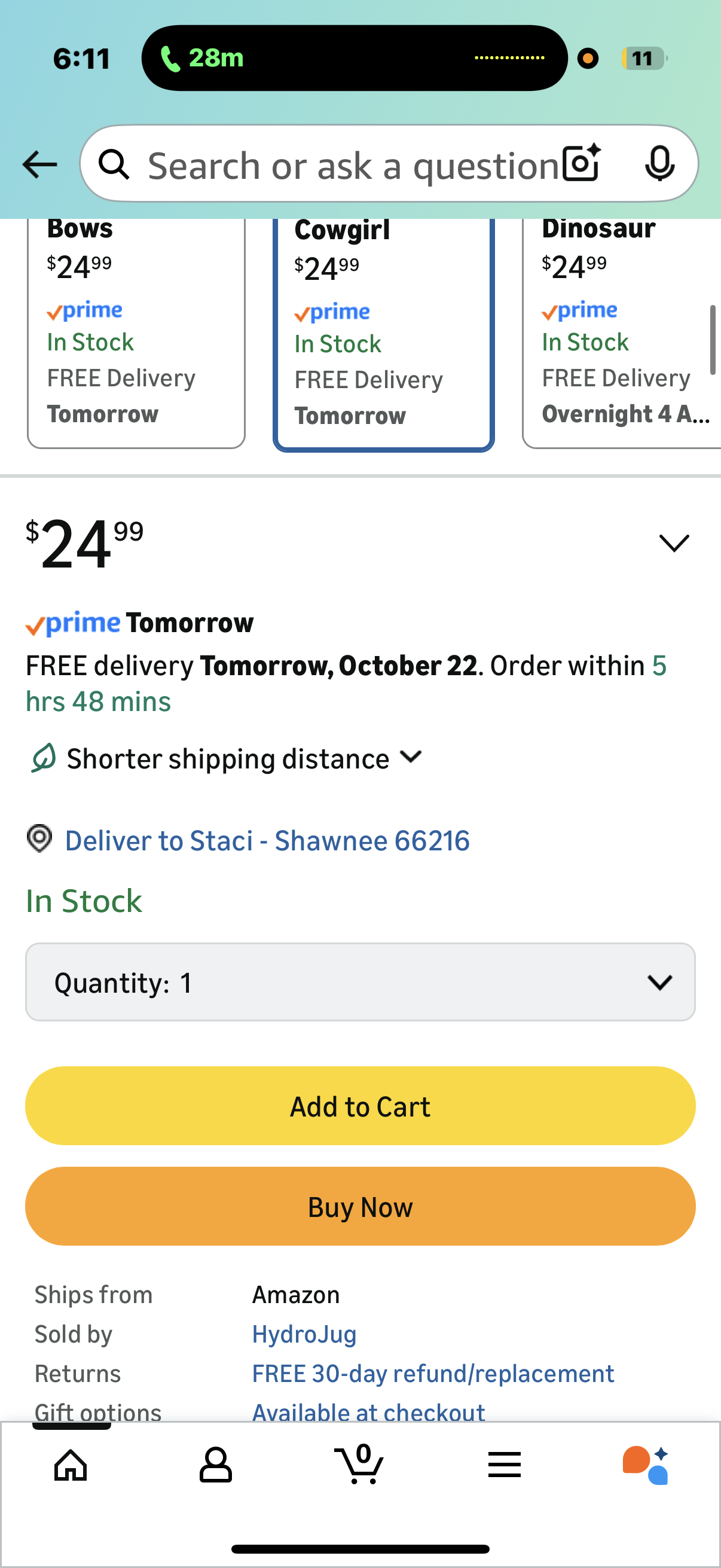
Task: Add the item to the cart
Action: click(x=360, y=1106)
